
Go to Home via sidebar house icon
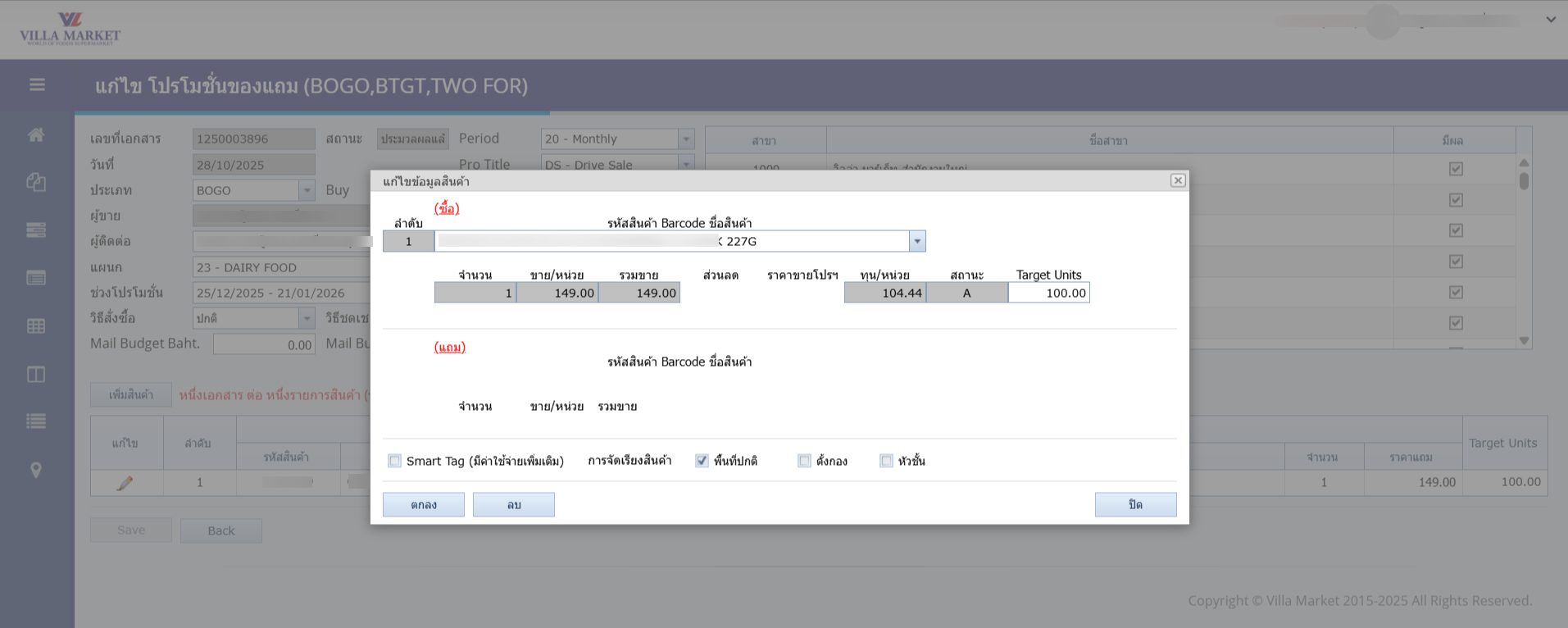pos(36,134)
